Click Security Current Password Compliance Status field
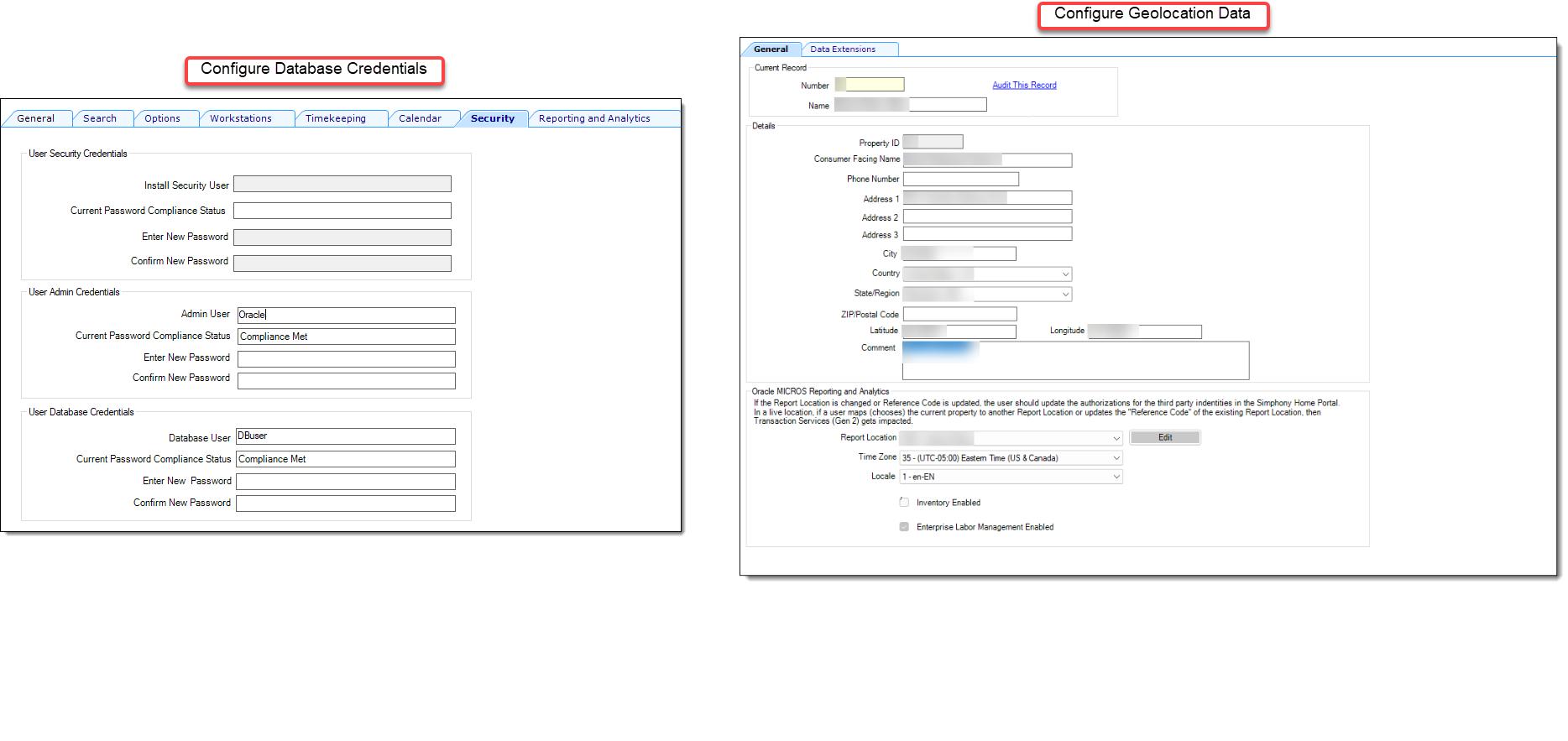 coord(342,211)
